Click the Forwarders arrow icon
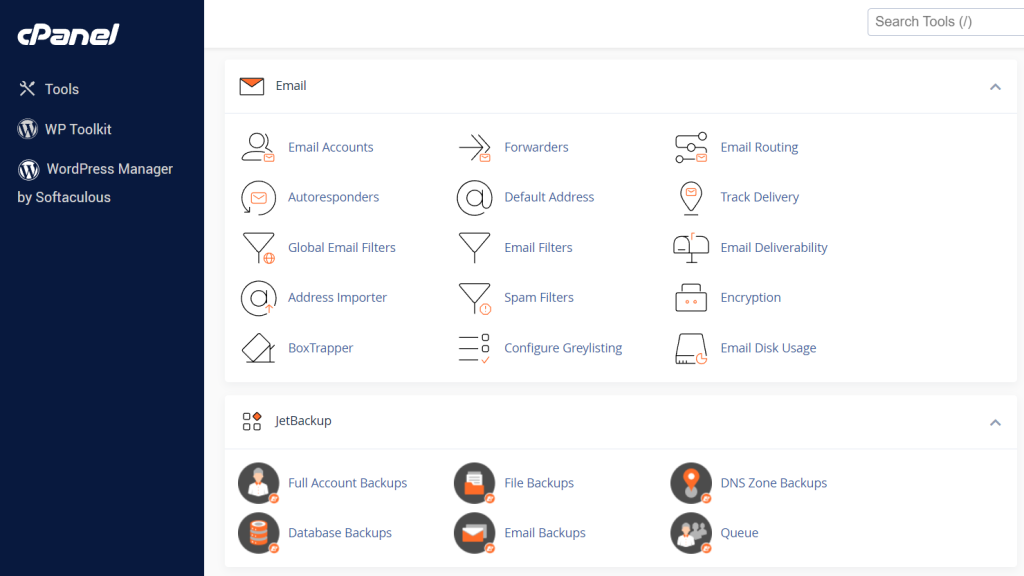1024x576 pixels. [x=475, y=148]
